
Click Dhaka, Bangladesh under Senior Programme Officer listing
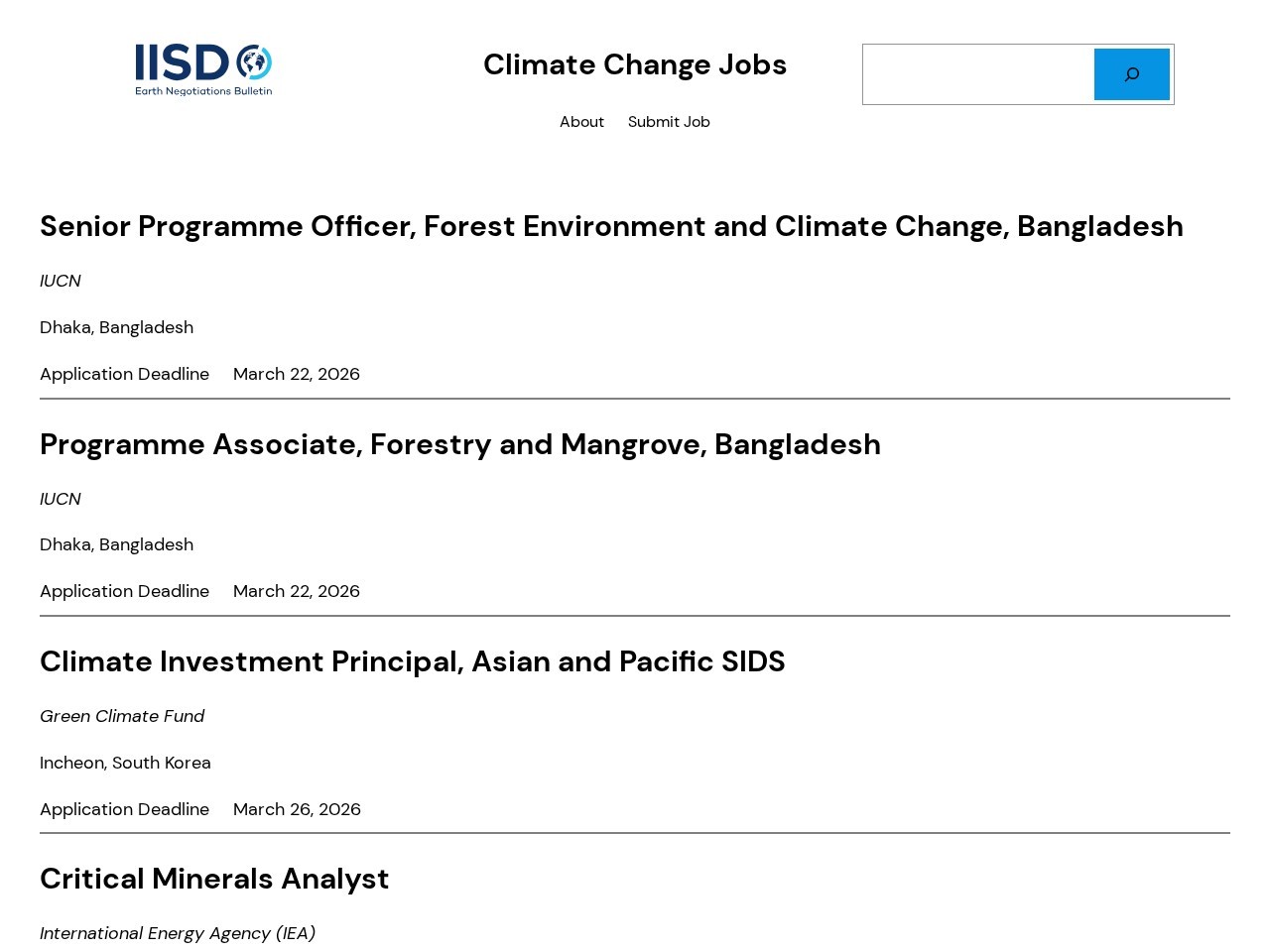(116, 327)
